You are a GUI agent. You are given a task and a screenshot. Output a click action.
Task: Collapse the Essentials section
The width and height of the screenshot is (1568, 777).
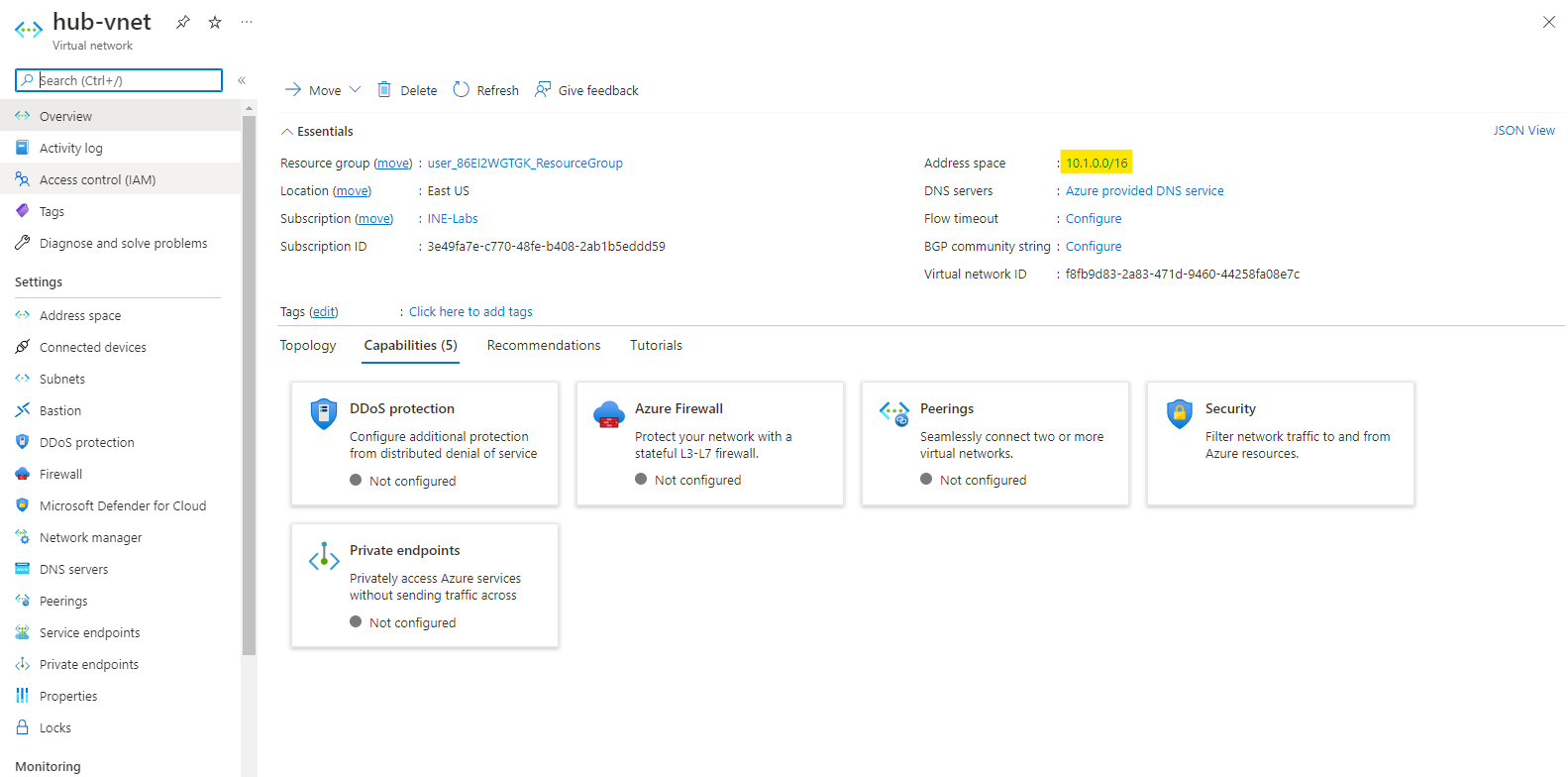(x=287, y=131)
